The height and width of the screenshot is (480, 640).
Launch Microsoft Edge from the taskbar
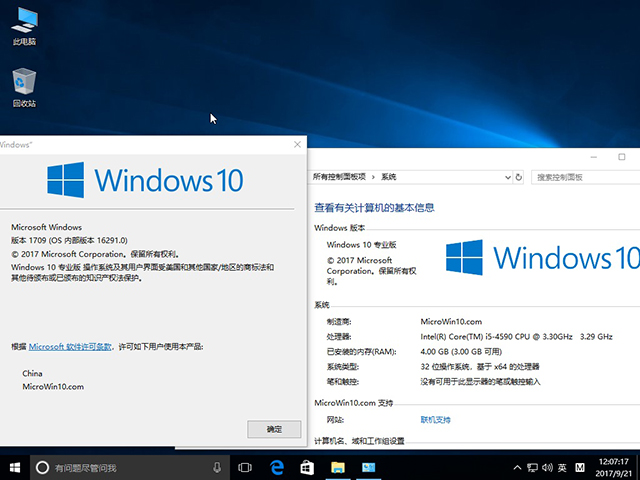tap(277, 467)
